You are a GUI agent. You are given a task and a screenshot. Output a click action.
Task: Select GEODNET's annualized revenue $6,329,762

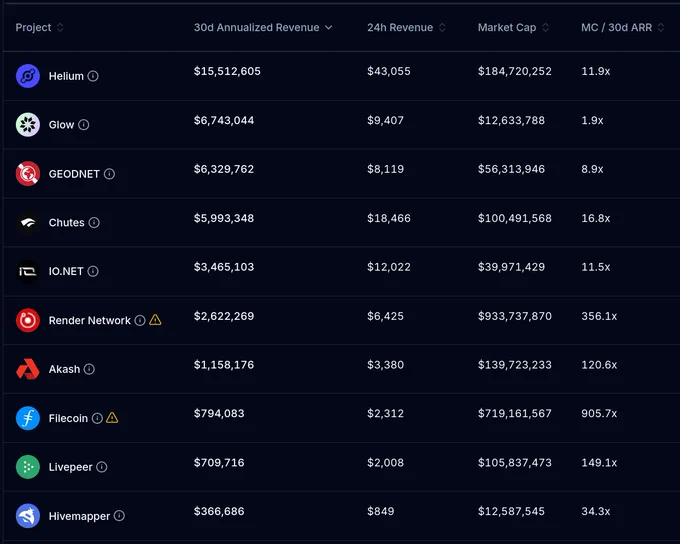pos(224,169)
